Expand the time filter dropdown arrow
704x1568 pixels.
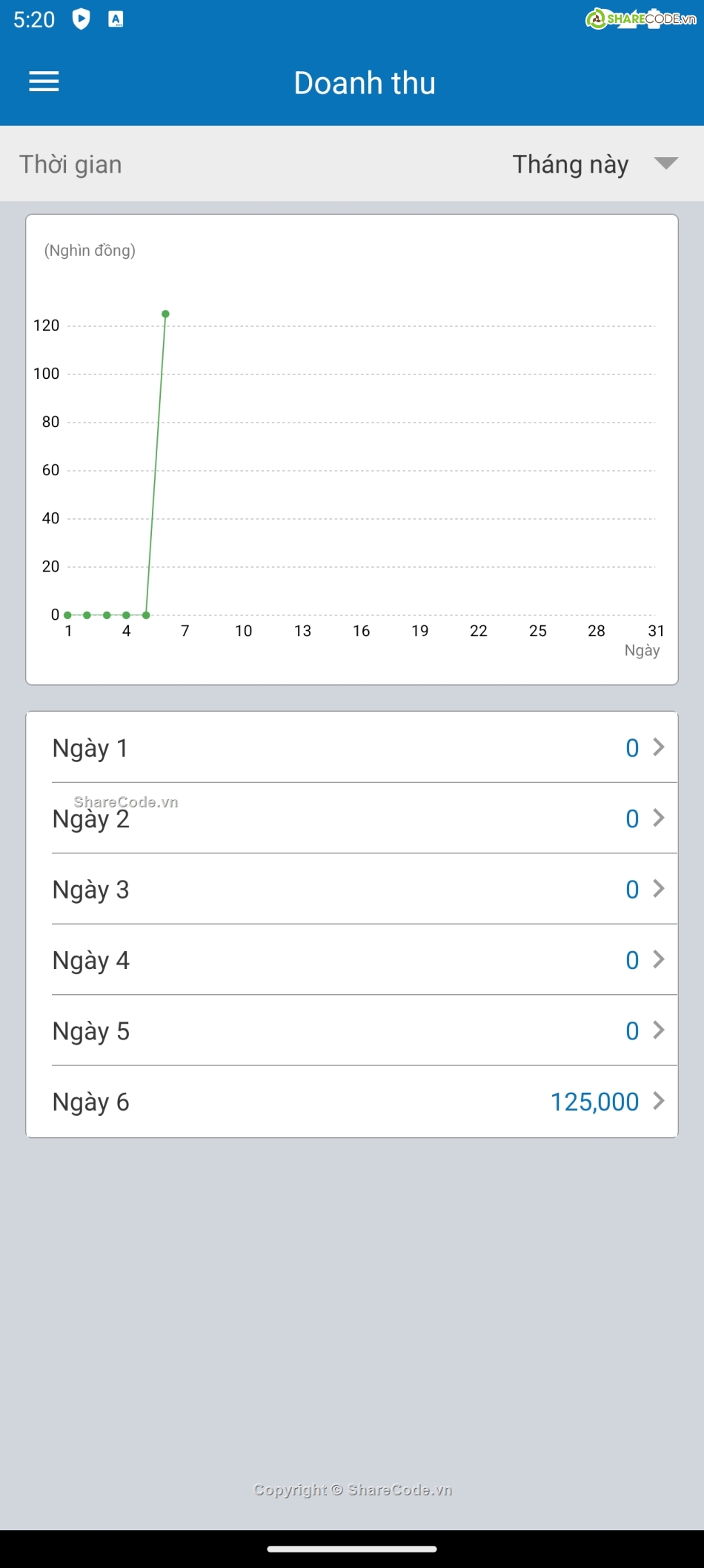666,163
